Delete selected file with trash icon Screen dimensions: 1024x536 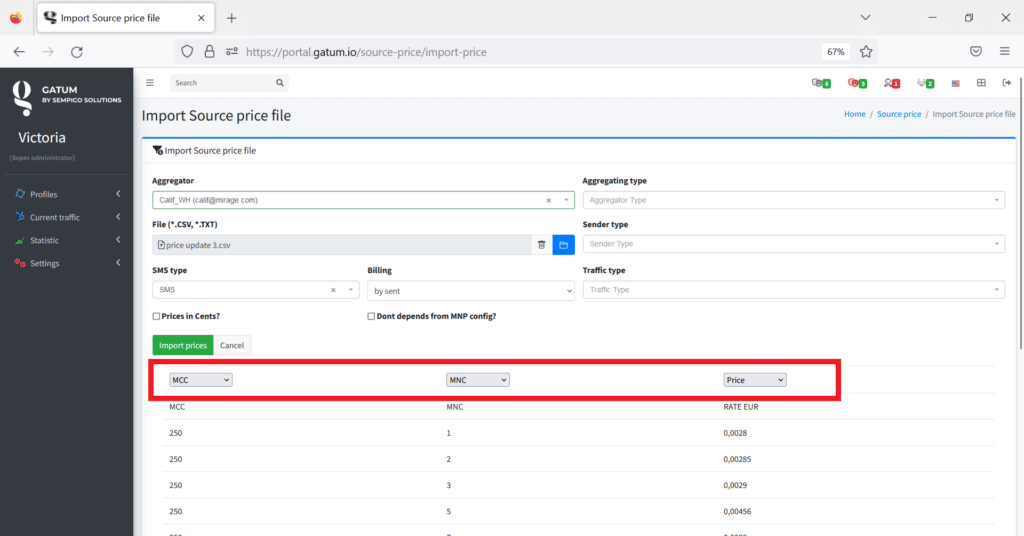coord(541,244)
